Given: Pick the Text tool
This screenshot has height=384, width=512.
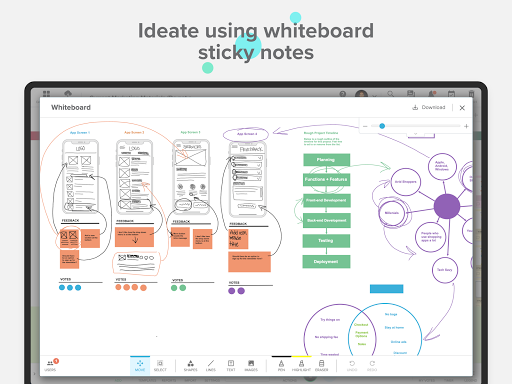Looking at the screenshot, I should tap(231, 366).
